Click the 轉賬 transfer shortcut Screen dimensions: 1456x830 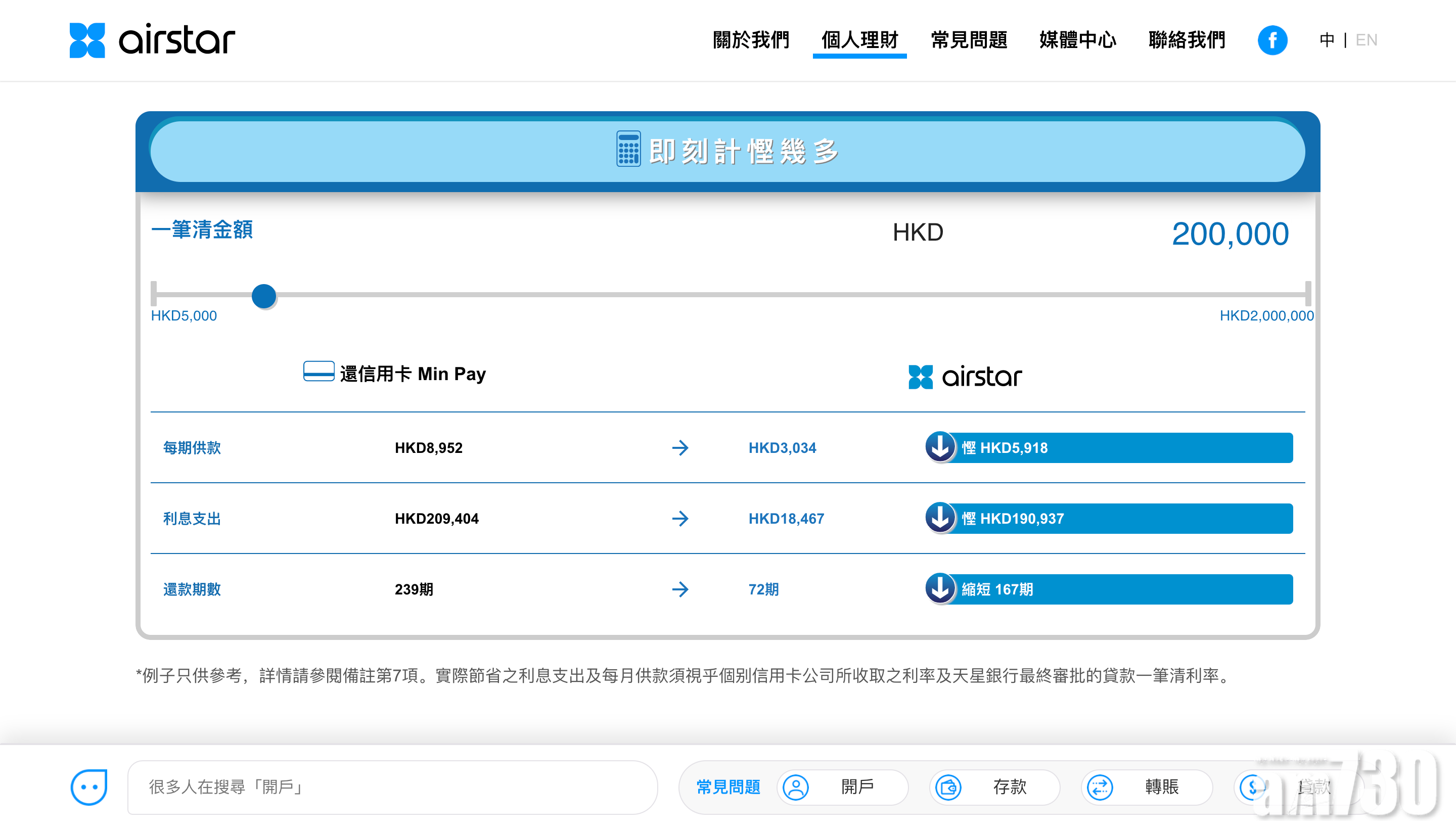[x=1146, y=787]
